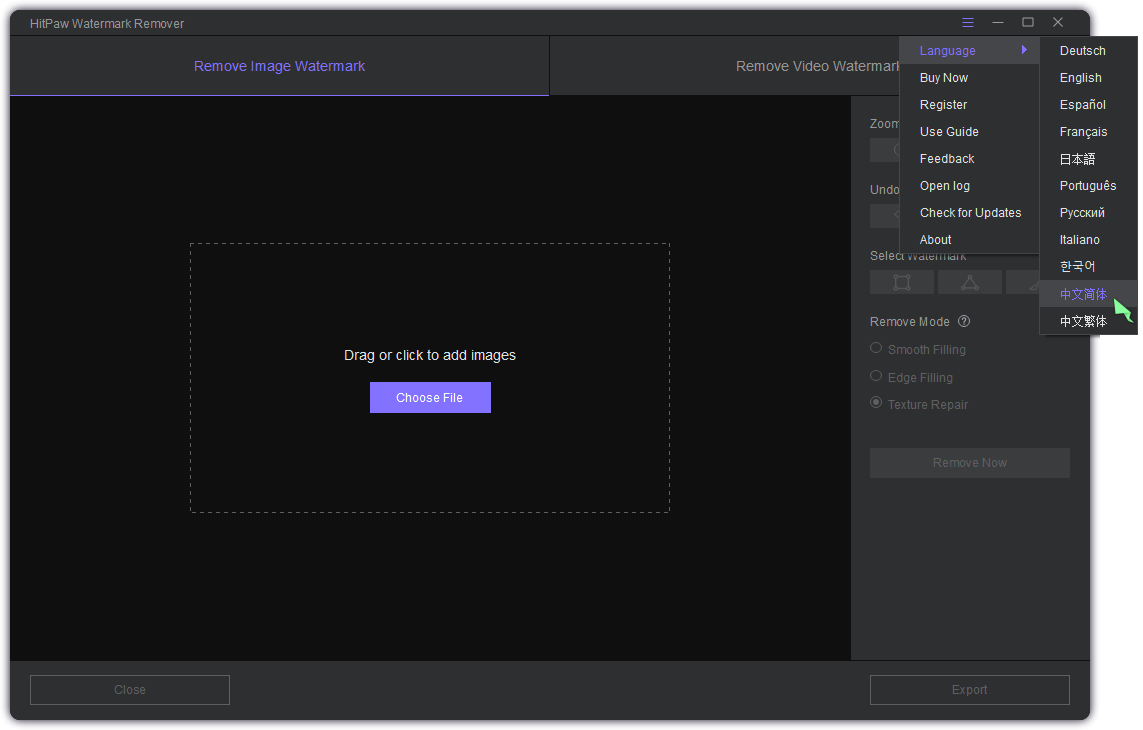Click the Export button
Viewport: 1143px width, 730px height.
point(969,690)
